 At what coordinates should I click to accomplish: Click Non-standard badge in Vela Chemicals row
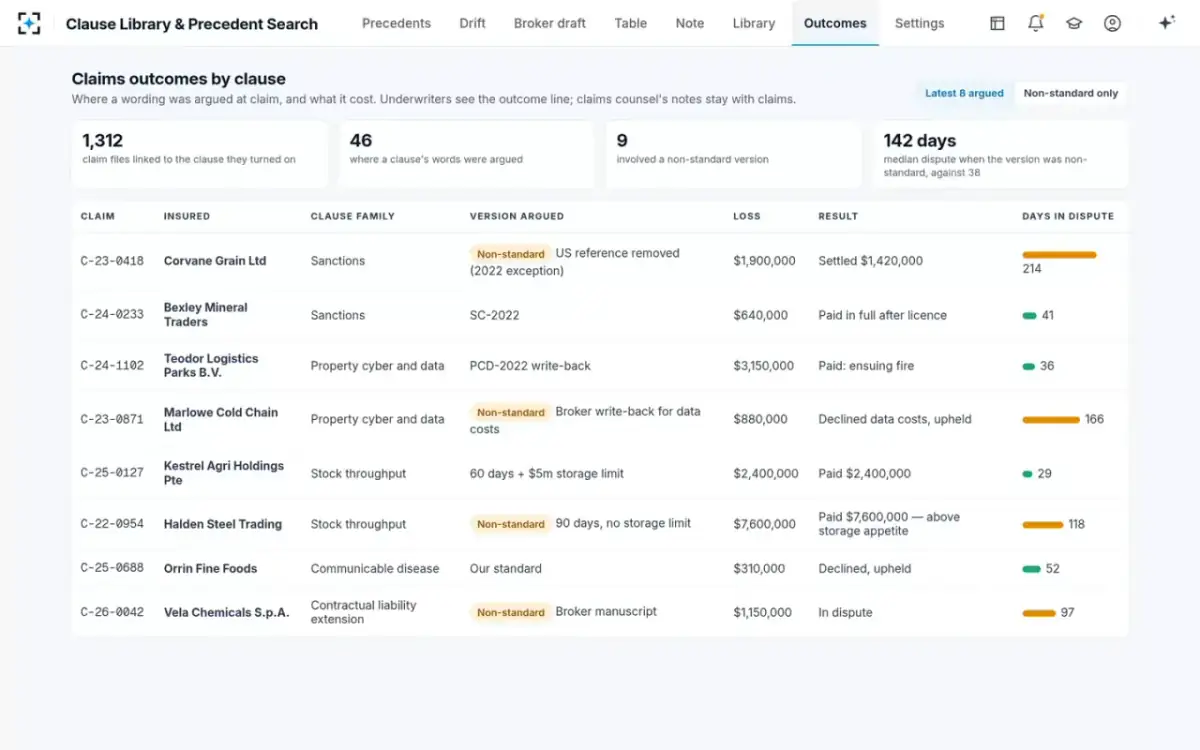[511, 612]
